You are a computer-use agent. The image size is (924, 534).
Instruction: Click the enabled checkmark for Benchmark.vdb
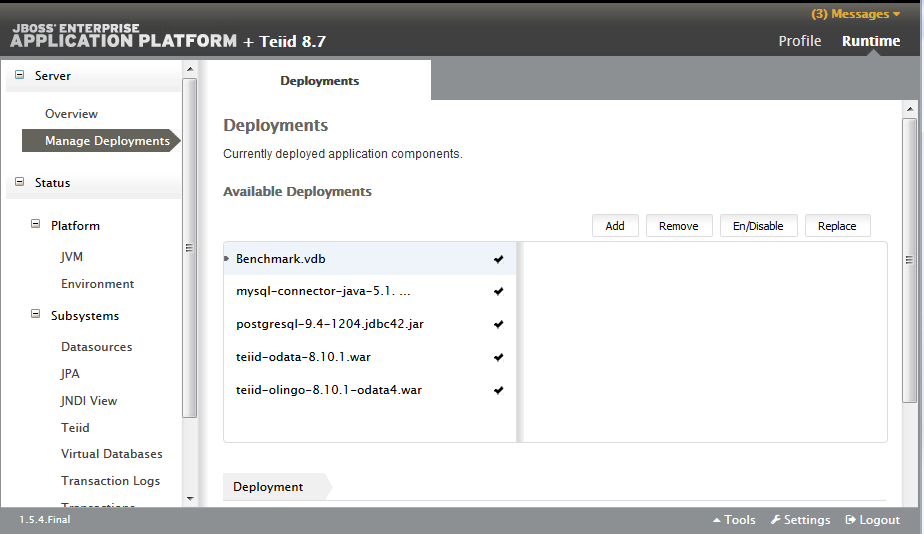click(x=499, y=259)
